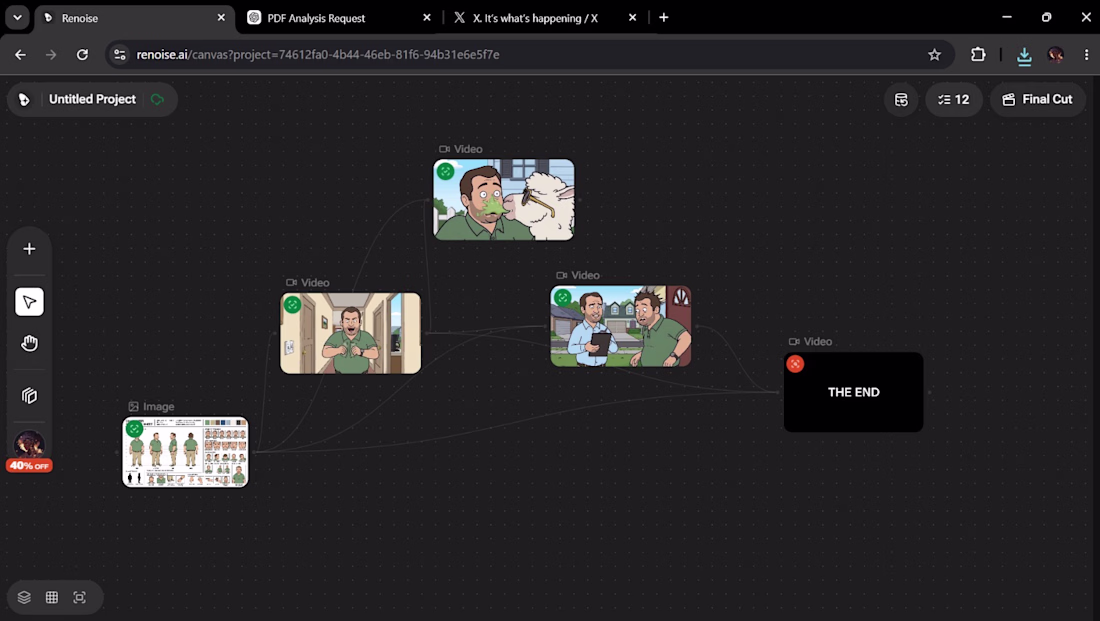Viewport: 1100px width, 621px height.
Task: Click the 40% OFF promotion badge
Action: [x=29, y=466]
